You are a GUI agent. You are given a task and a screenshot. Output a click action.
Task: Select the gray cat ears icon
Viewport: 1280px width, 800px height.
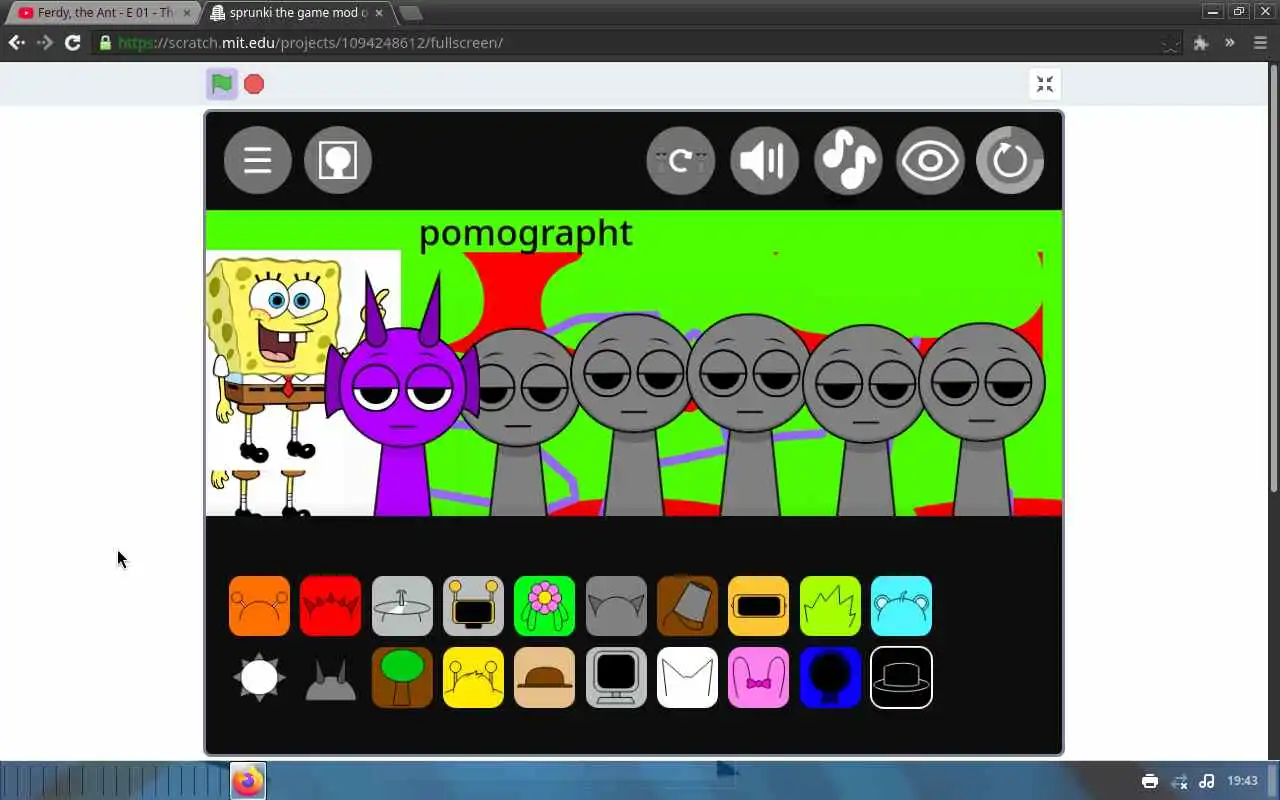click(616, 606)
